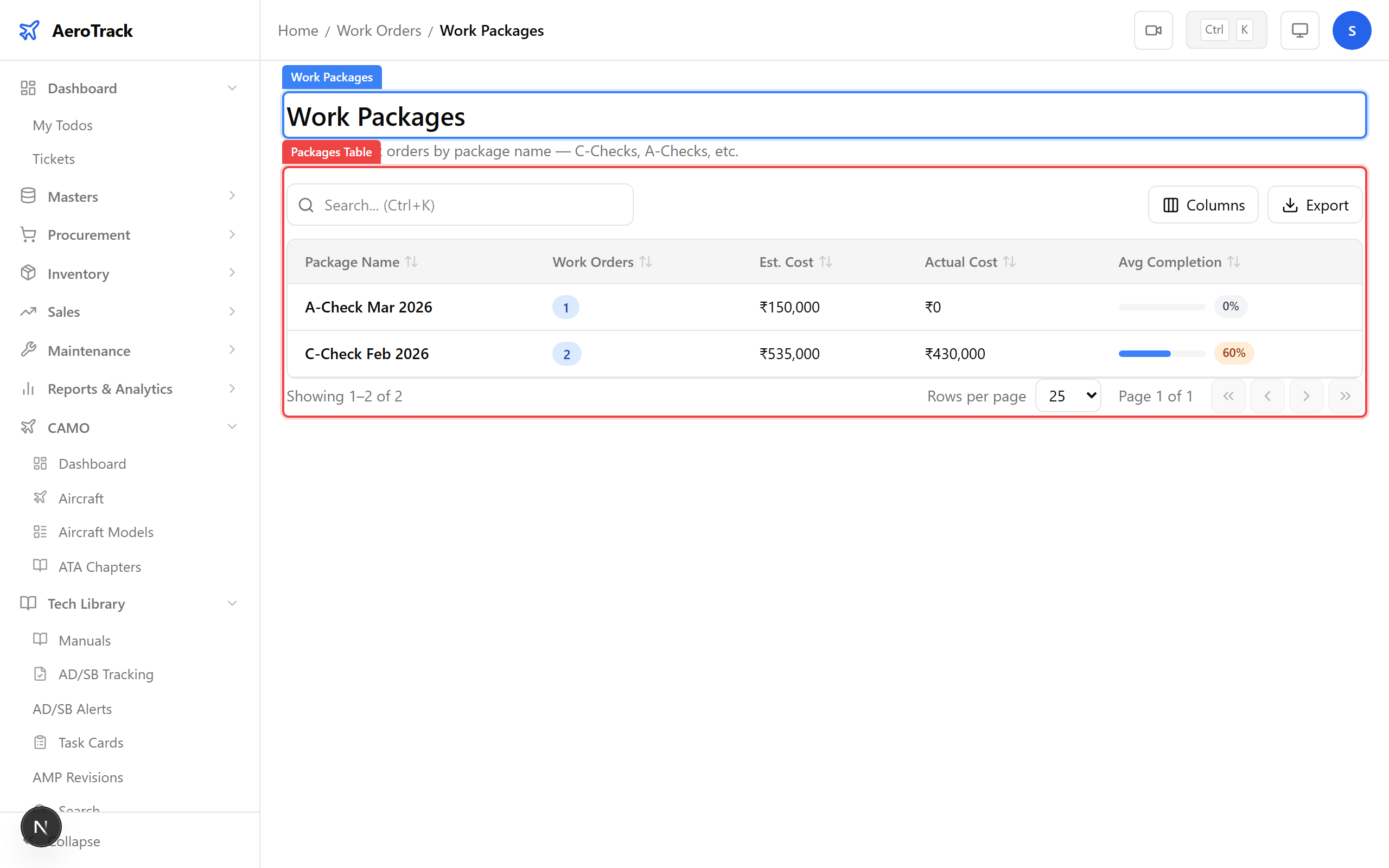Open the Rows per page dropdown
Viewport: 1389px width, 868px height.
[1068, 395]
